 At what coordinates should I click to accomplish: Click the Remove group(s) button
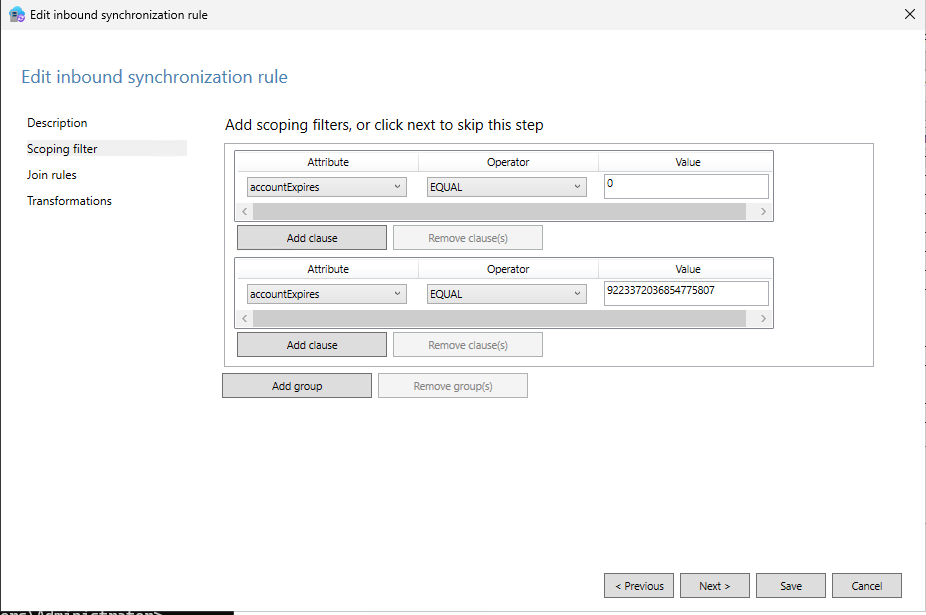[x=452, y=385]
